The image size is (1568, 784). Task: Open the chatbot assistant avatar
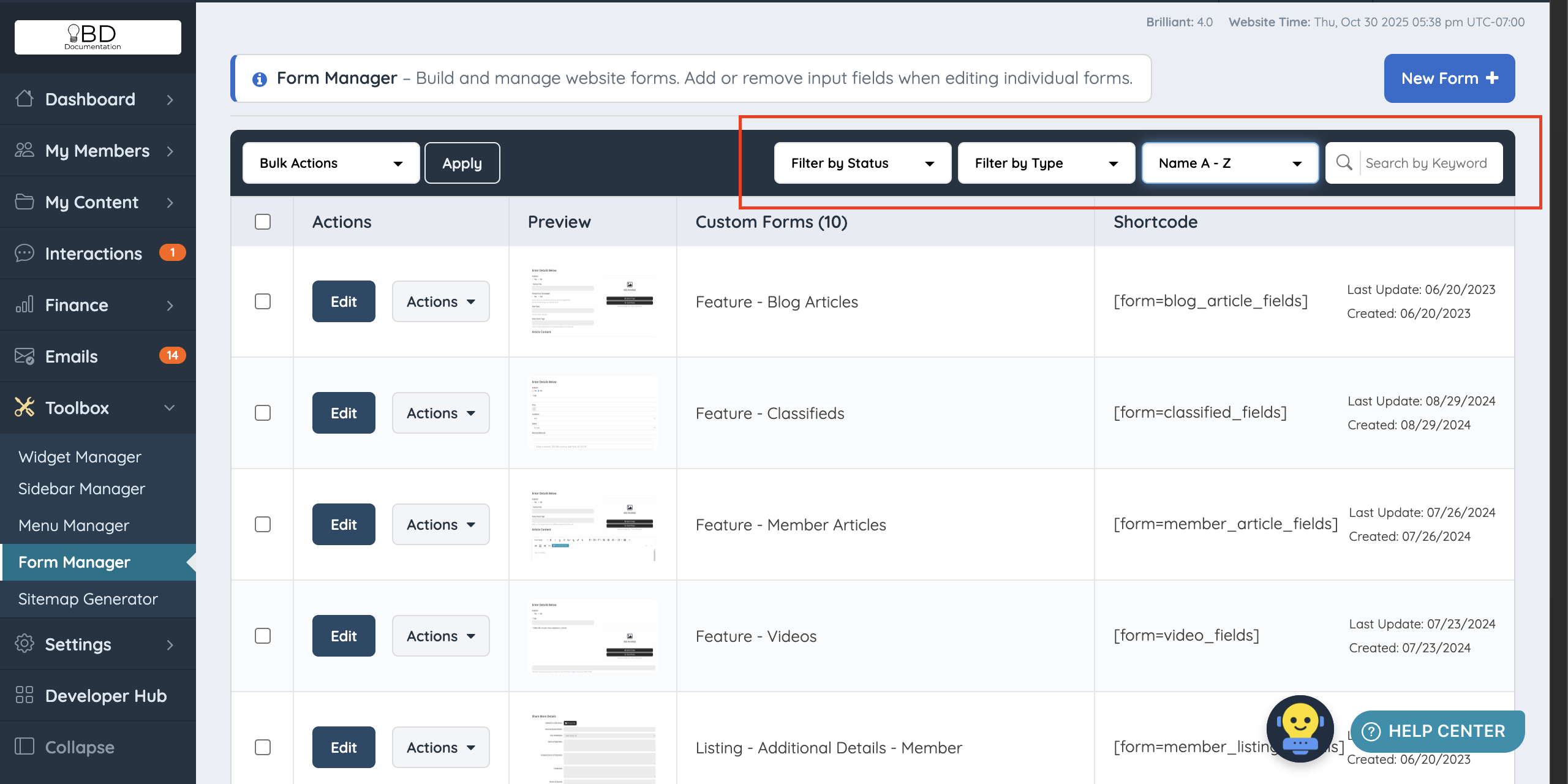(x=1300, y=728)
